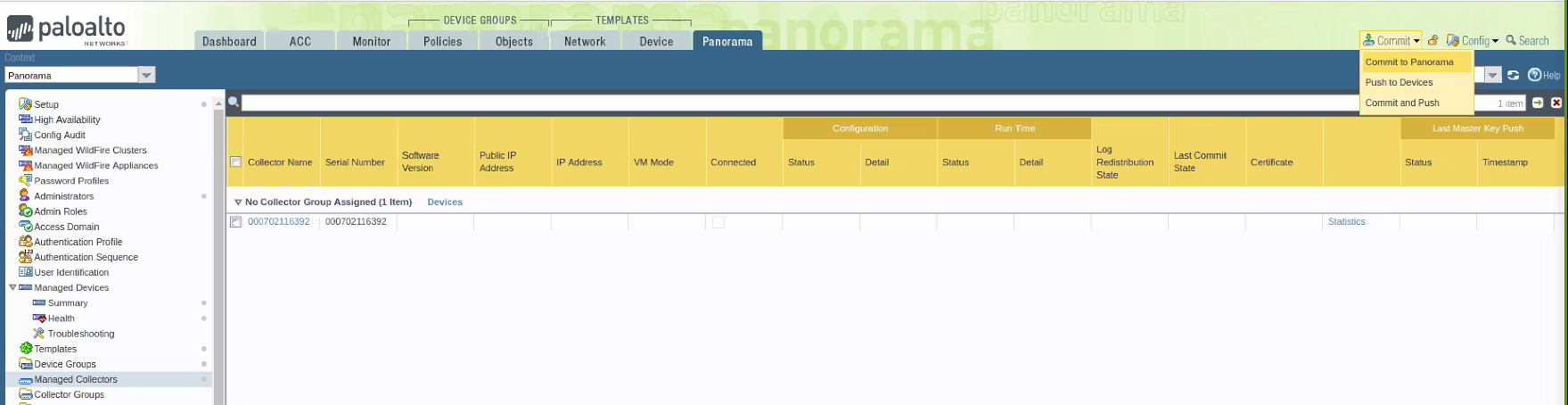Click the Certificate column header
Screen dimensions: 1568x405
(1285, 162)
